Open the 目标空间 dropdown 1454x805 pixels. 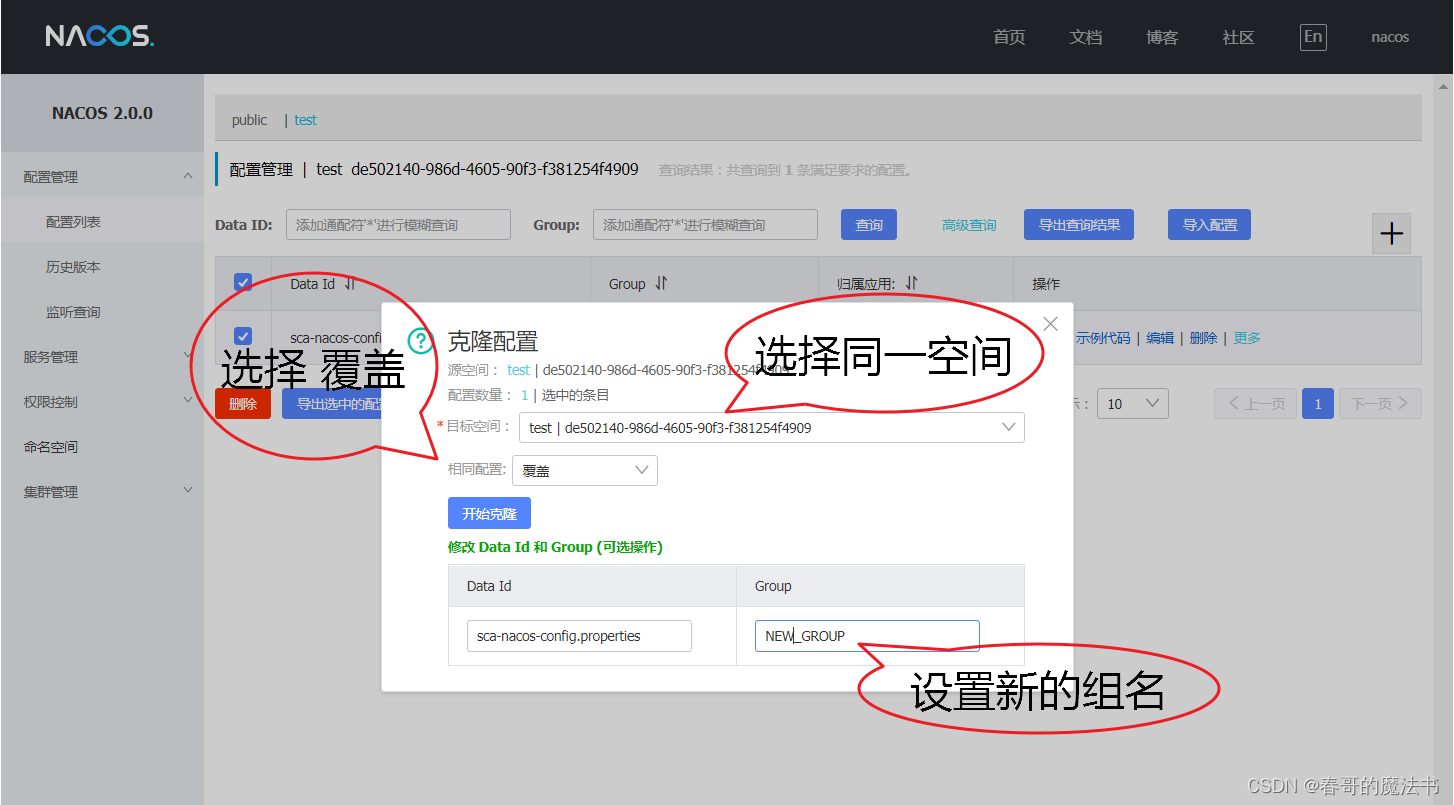click(771, 427)
